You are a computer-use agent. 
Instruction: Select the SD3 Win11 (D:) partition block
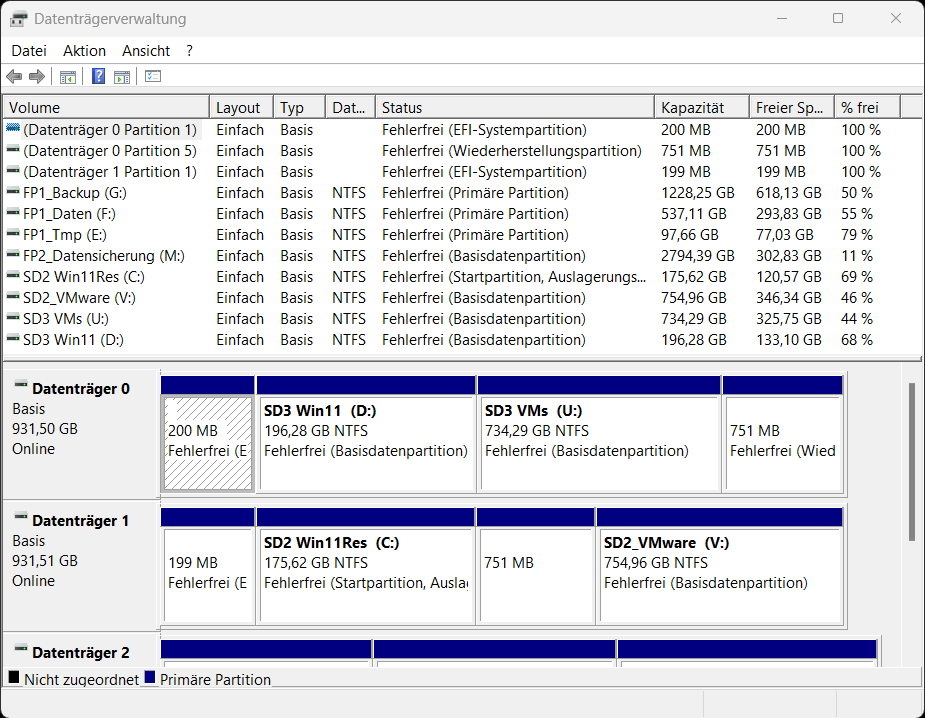point(366,440)
